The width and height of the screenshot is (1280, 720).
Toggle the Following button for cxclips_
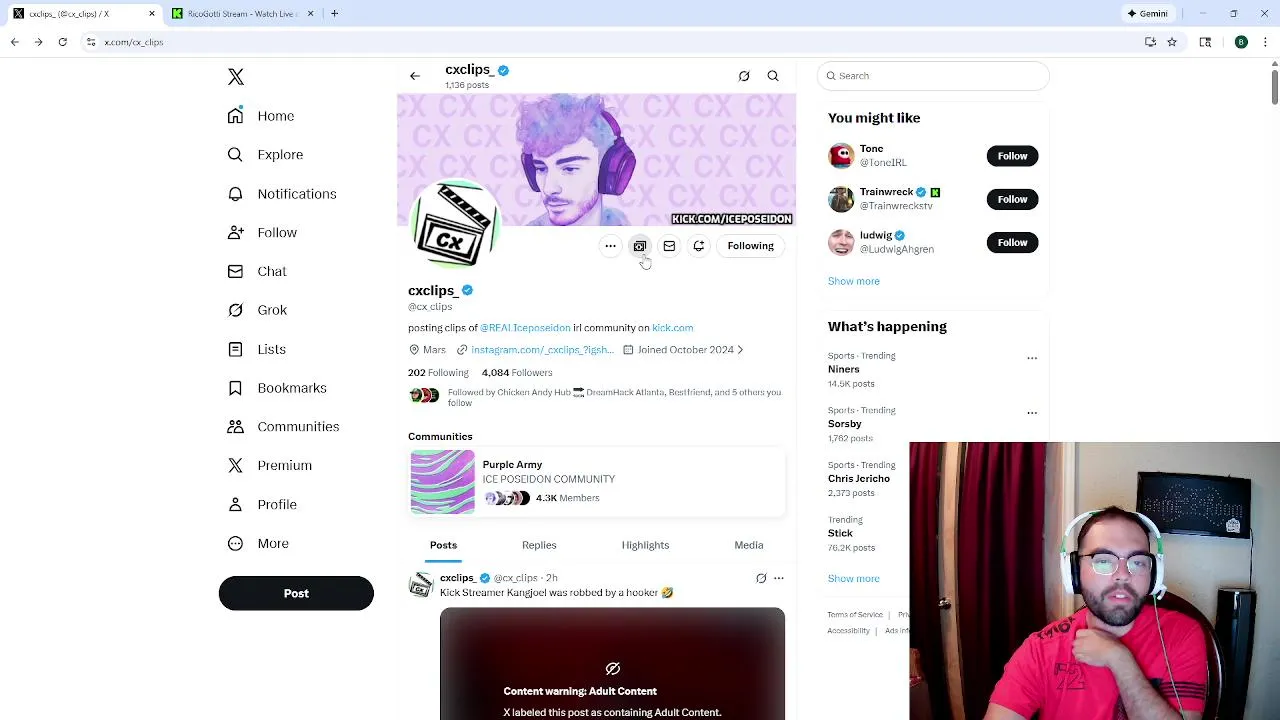(x=750, y=246)
